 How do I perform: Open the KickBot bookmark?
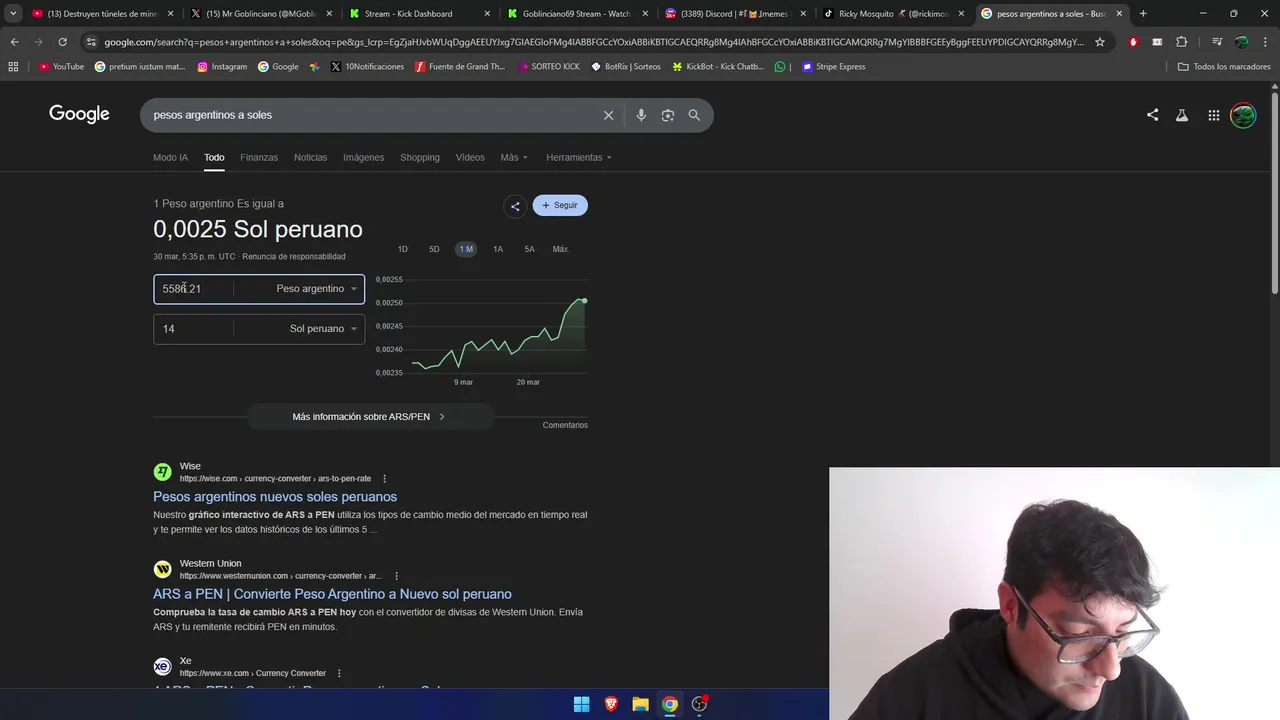tap(717, 67)
